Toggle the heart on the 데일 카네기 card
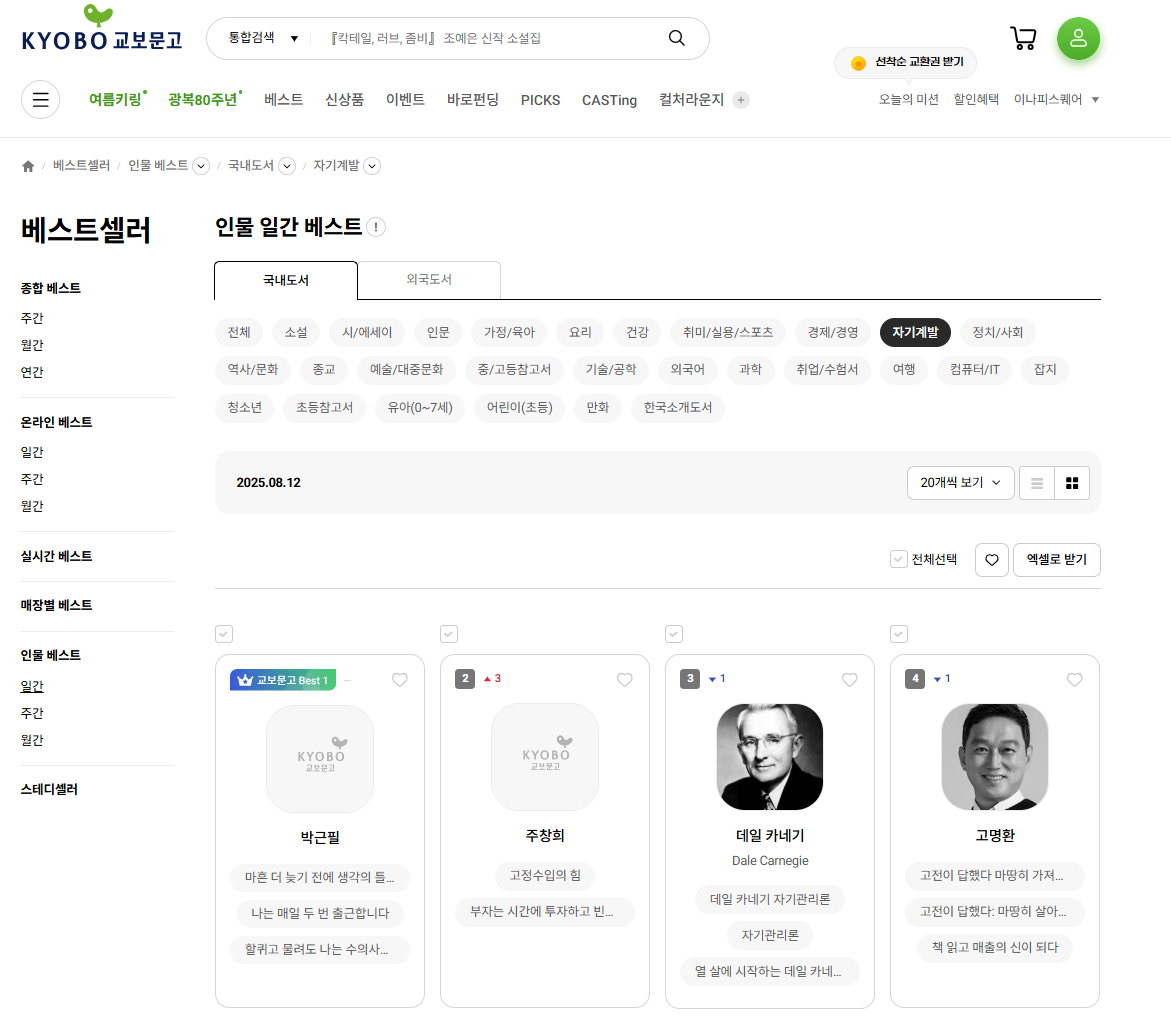1171x1031 pixels. (849, 680)
